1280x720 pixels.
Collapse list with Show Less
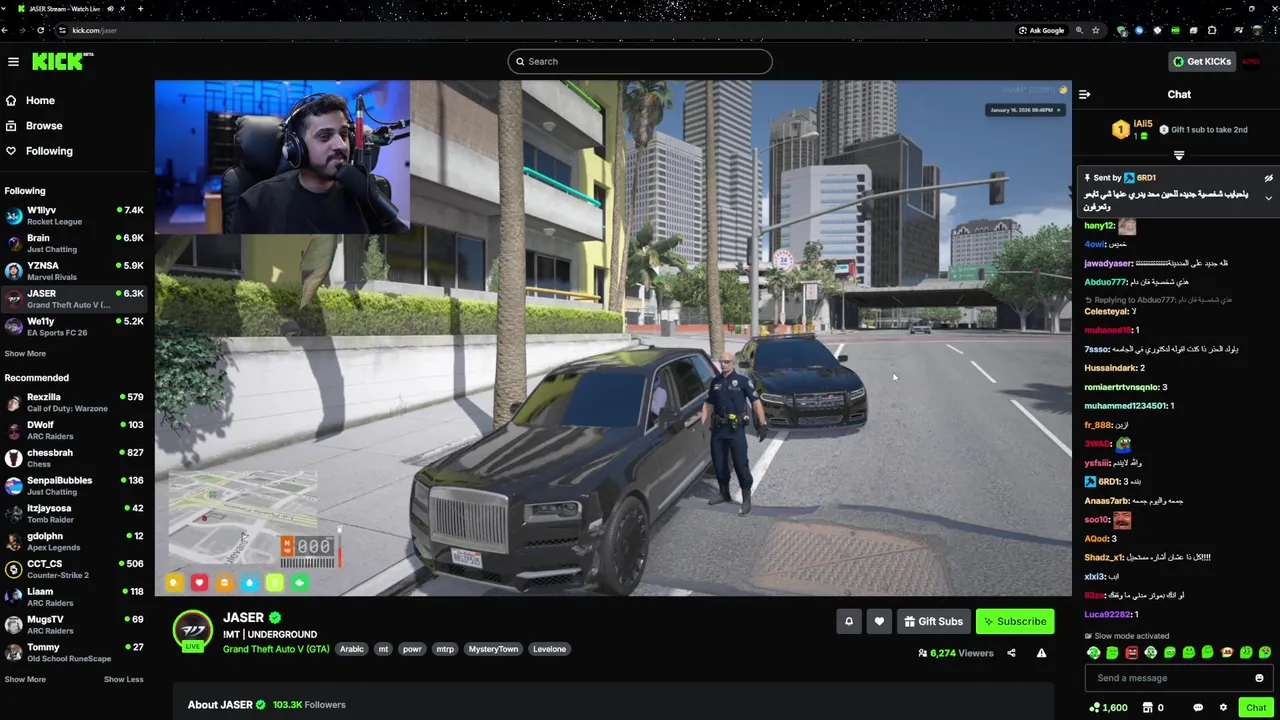click(x=123, y=679)
